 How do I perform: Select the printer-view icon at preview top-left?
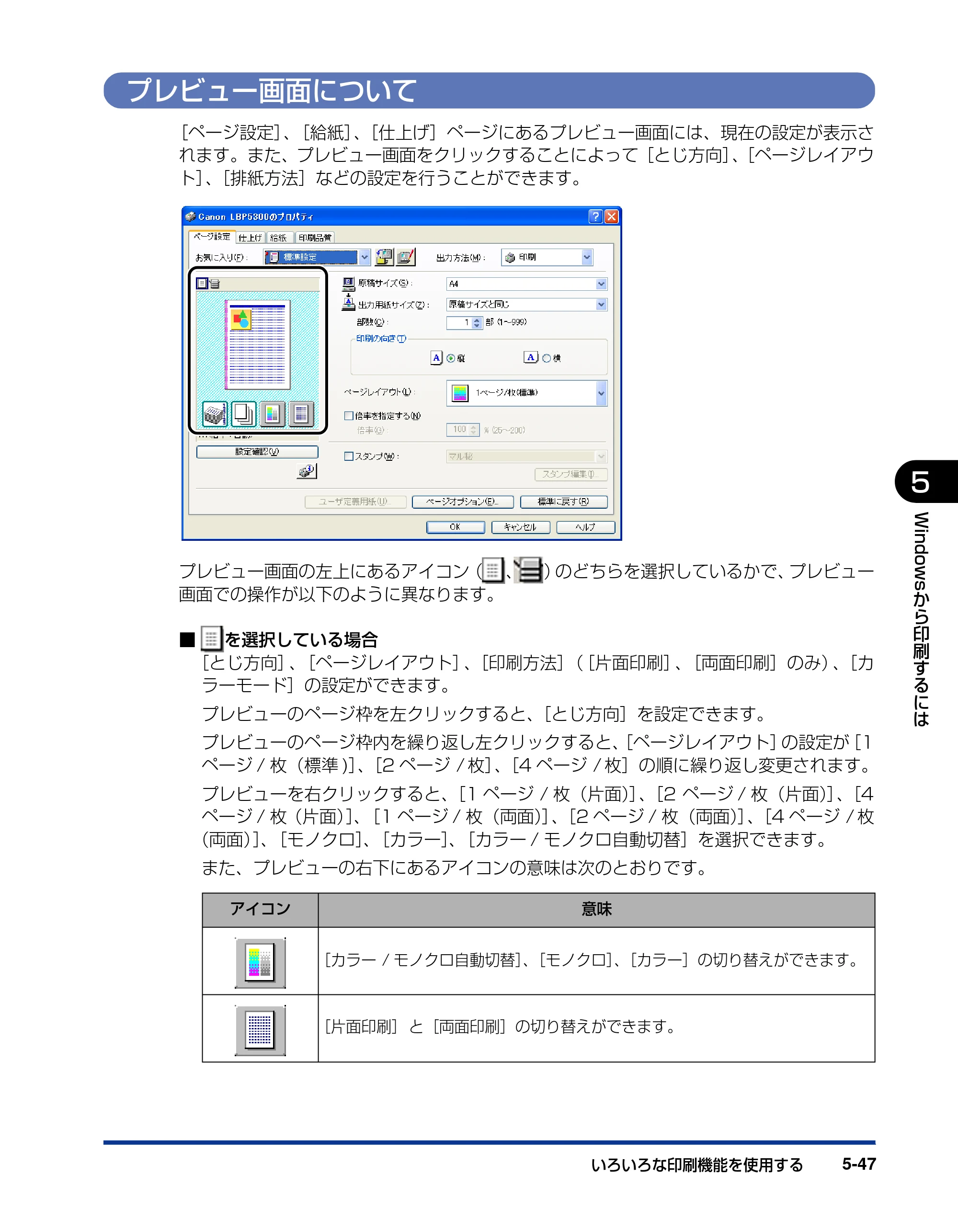point(215,284)
